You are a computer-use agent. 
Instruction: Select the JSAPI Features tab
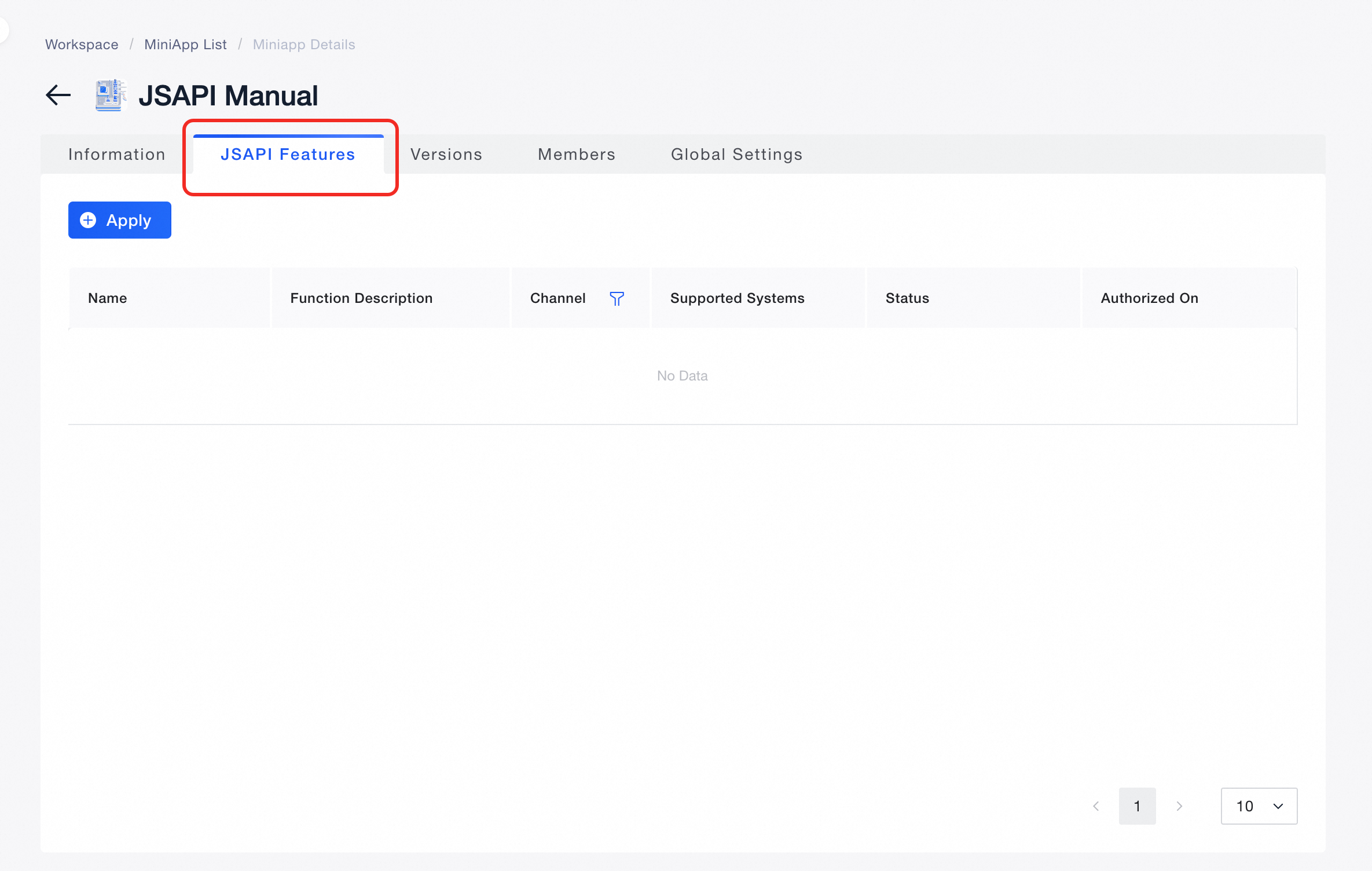pos(288,154)
